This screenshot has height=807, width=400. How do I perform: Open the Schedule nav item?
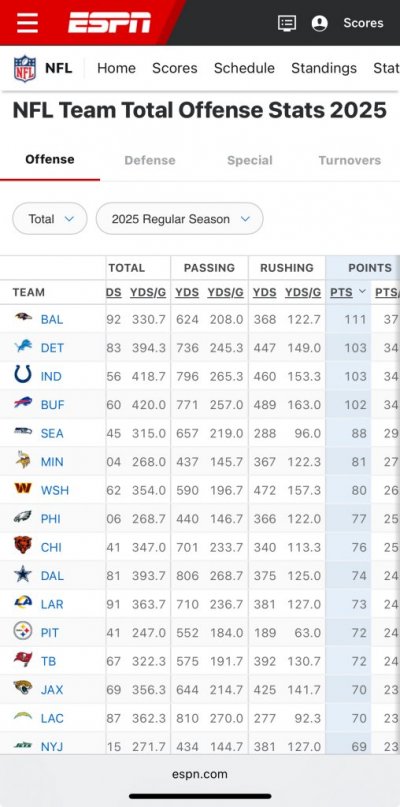244,68
